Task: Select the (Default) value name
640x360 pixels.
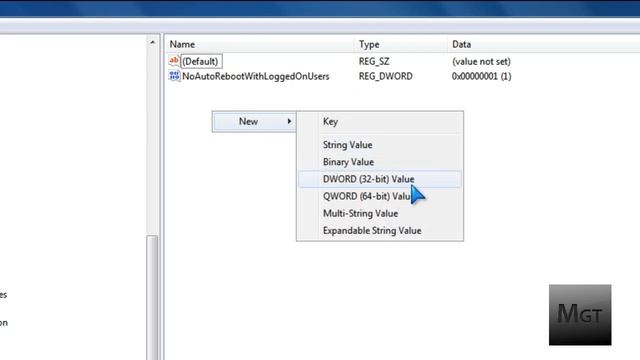Action: [200, 62]
